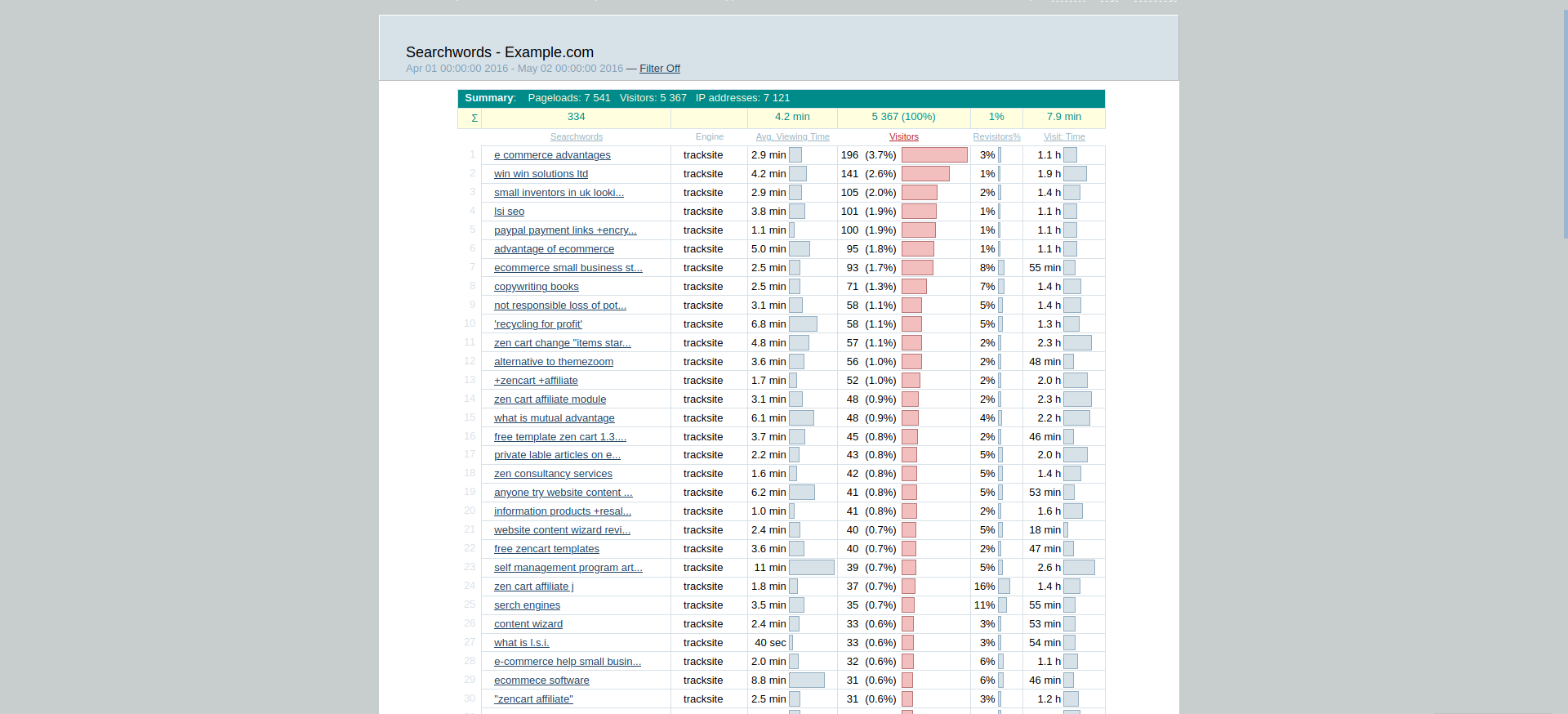1568x714 pixels.
Task: Click the Filter Off link
Action: pyautogui.click(x=659, y=69)
